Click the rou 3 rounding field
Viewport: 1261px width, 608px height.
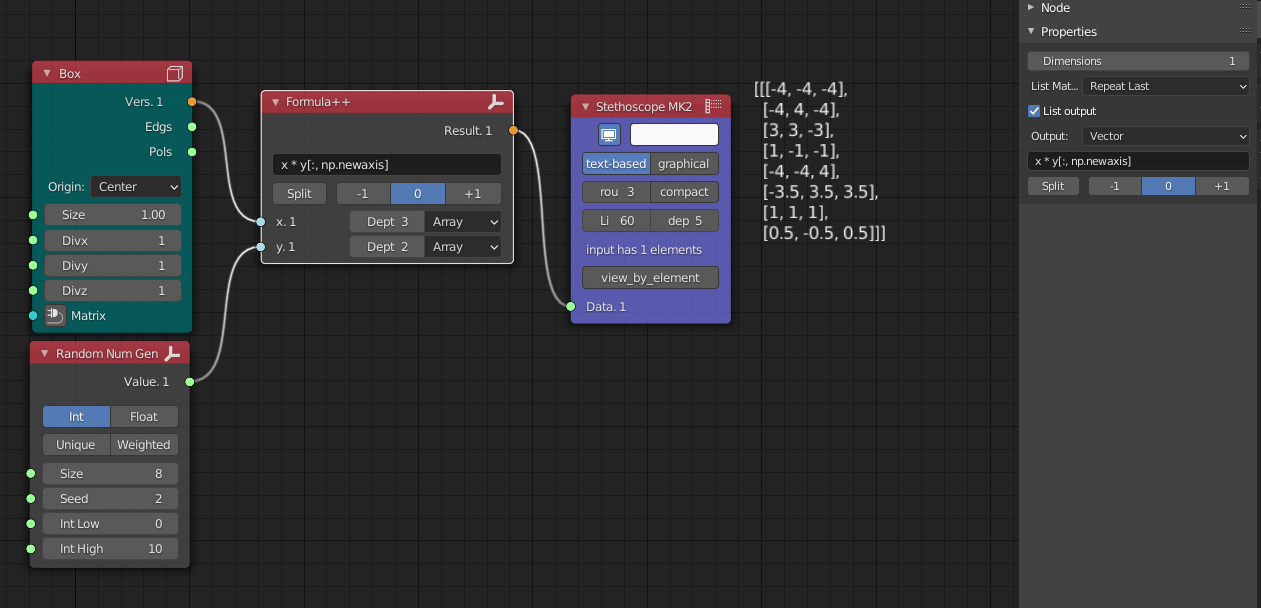[x=616, y=192]
